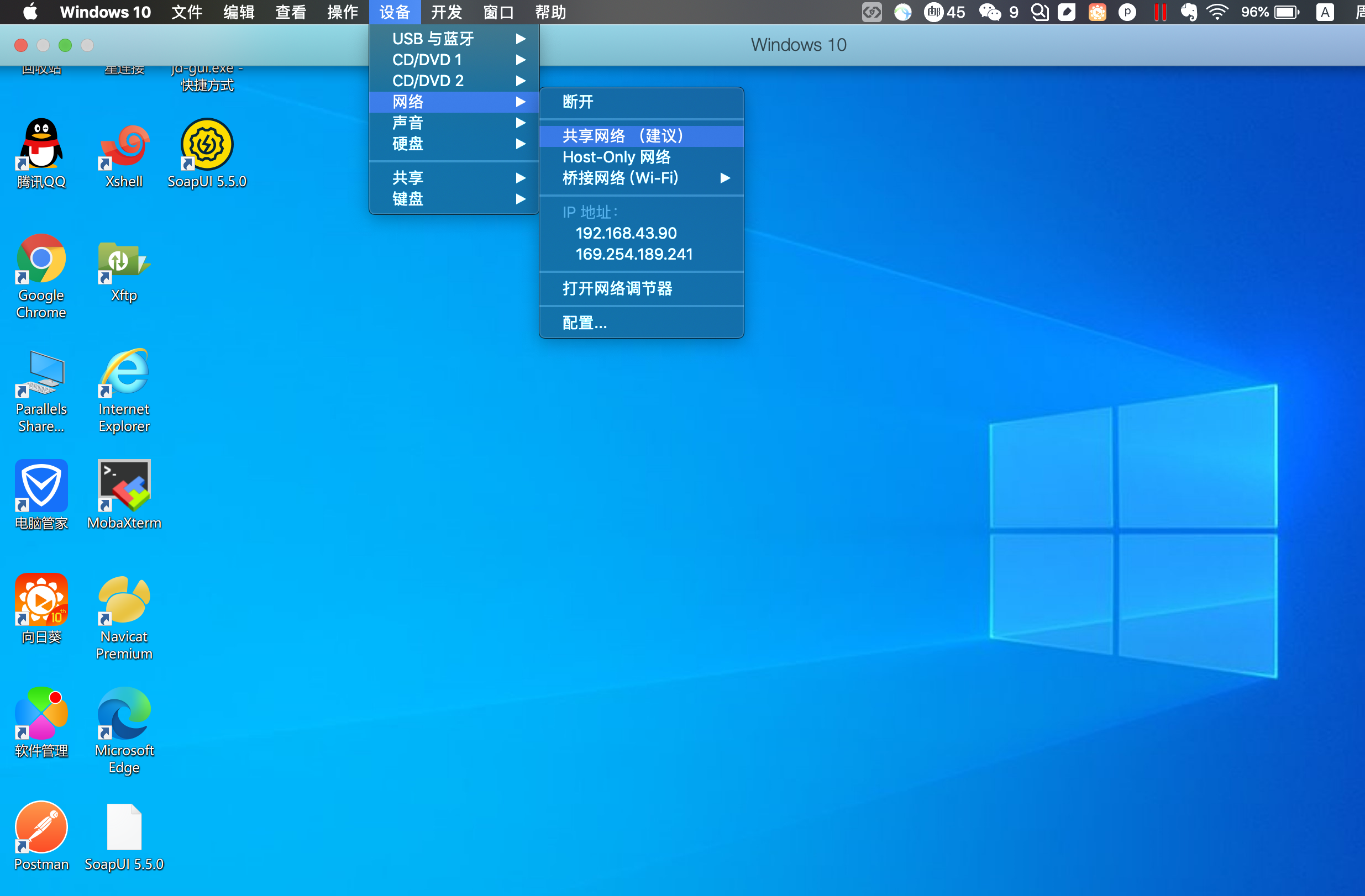Click IP address 192.168.43.90
1365x896 pixels.
tap(626, 233)
